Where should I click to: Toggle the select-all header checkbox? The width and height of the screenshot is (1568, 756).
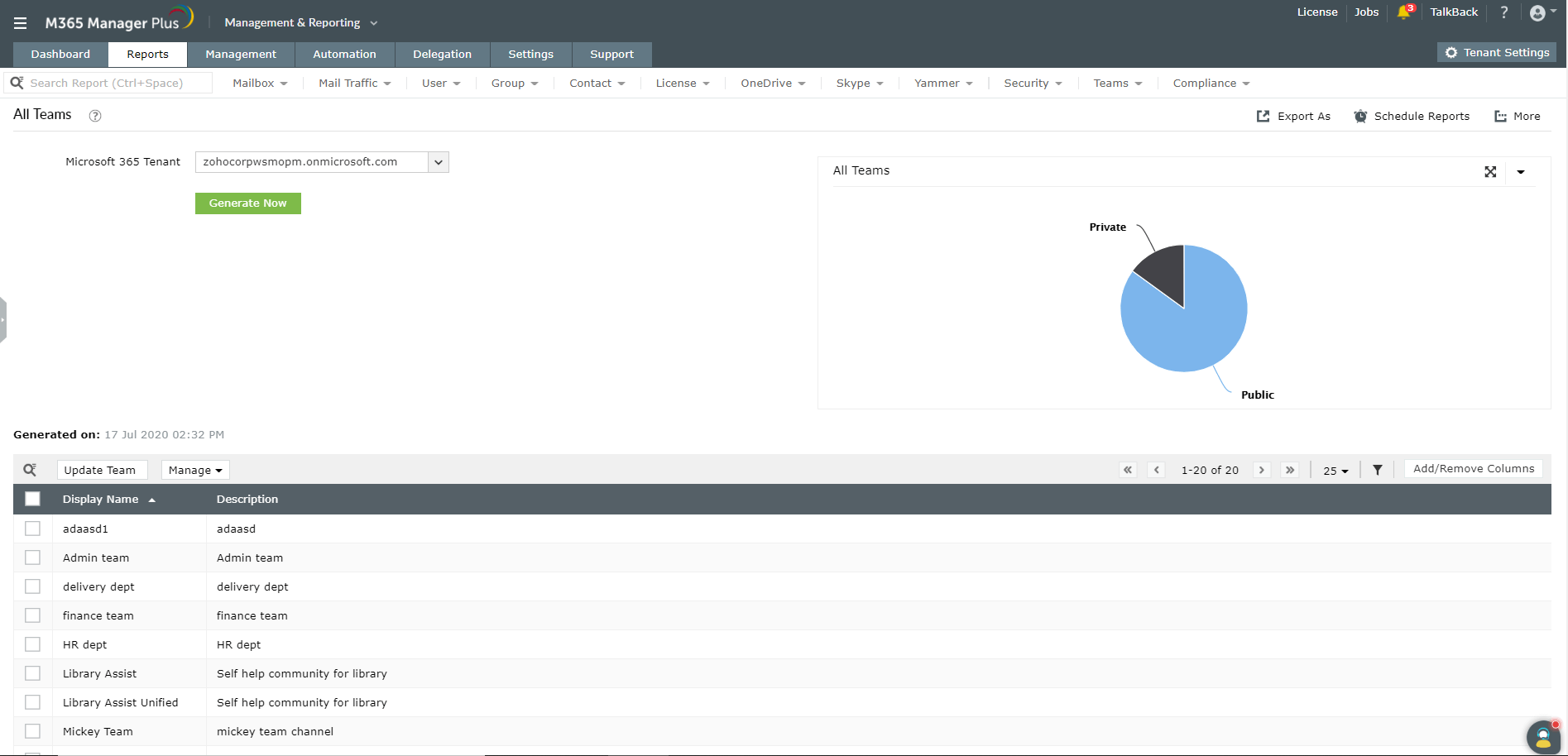33,499
